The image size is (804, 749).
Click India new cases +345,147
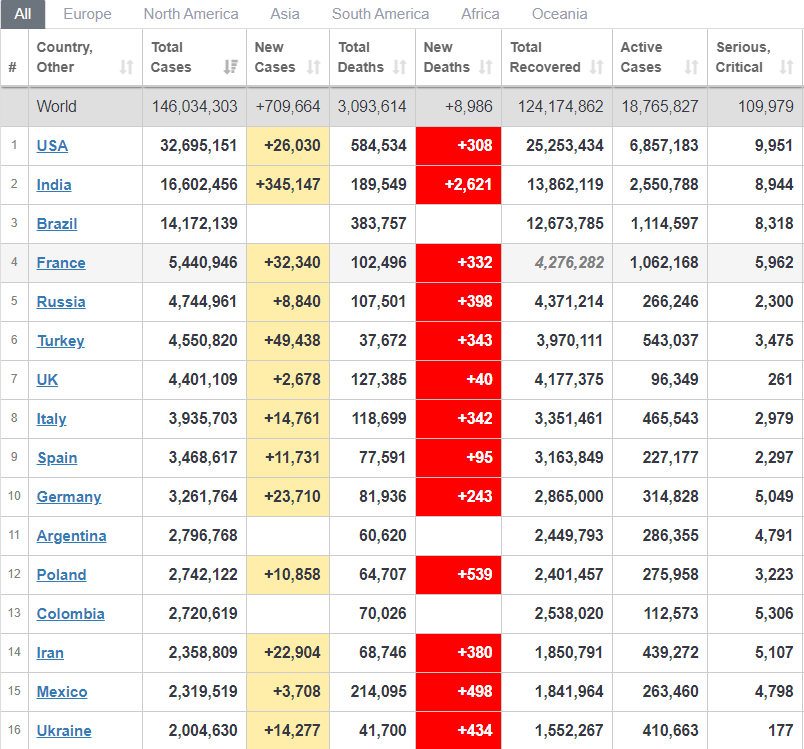click(x=288, y=185)
